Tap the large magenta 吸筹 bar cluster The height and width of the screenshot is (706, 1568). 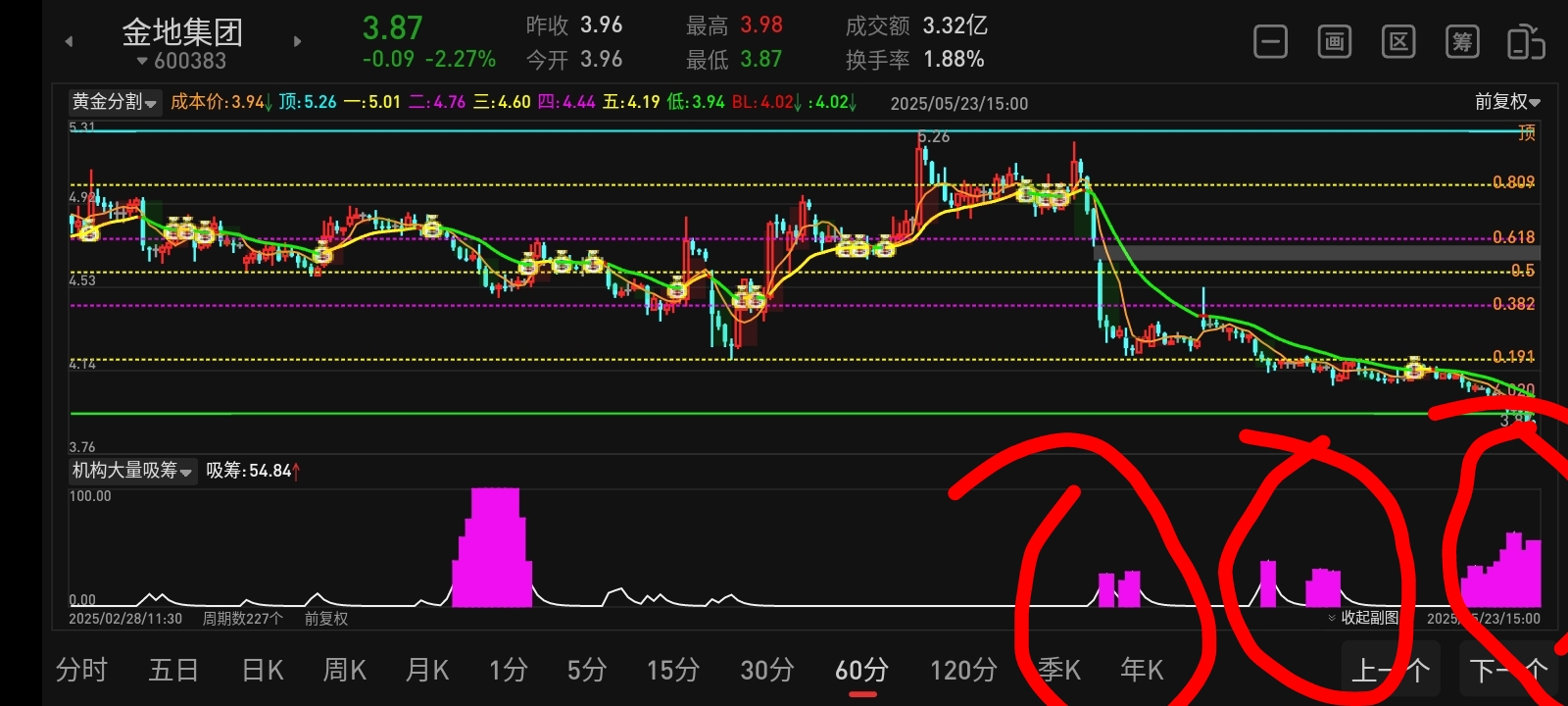tap(493, 547)
